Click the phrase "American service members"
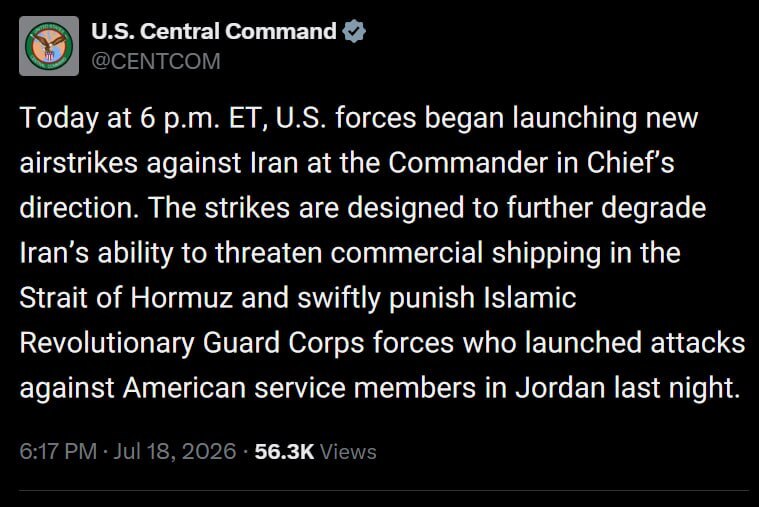759x507 pixels. coord(299,388)
